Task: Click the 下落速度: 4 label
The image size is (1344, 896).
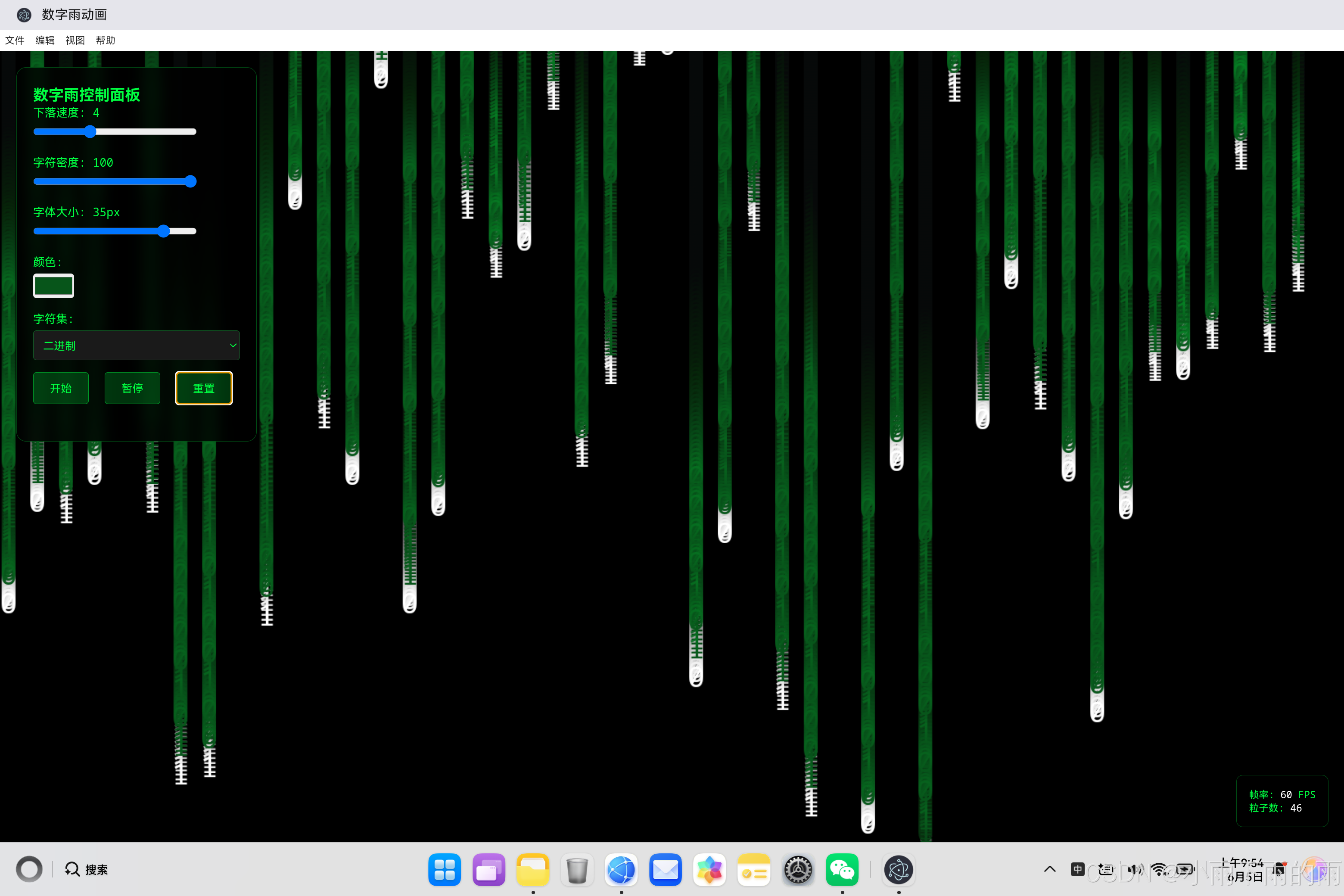Action: coord(66,112)
